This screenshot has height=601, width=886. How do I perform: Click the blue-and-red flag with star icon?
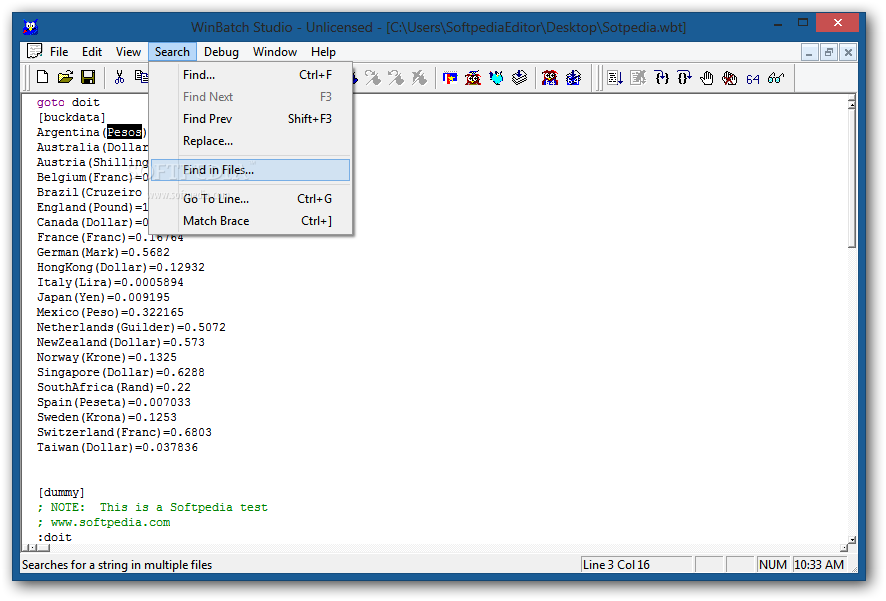[450, 78]
